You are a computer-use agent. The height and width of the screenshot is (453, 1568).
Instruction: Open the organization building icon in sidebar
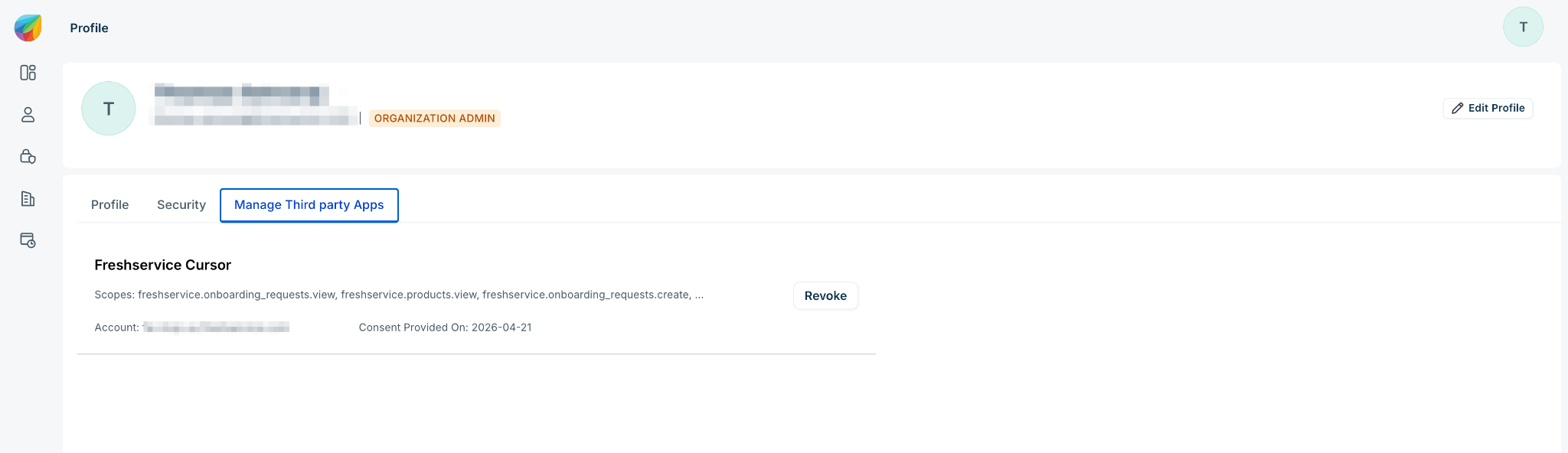(x=28, y=199)
